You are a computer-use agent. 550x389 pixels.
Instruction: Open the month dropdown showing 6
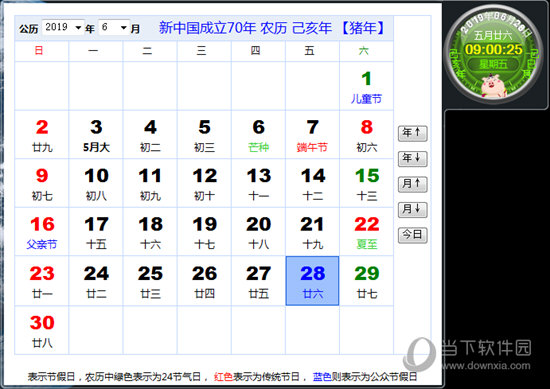[x=114, y=27]
